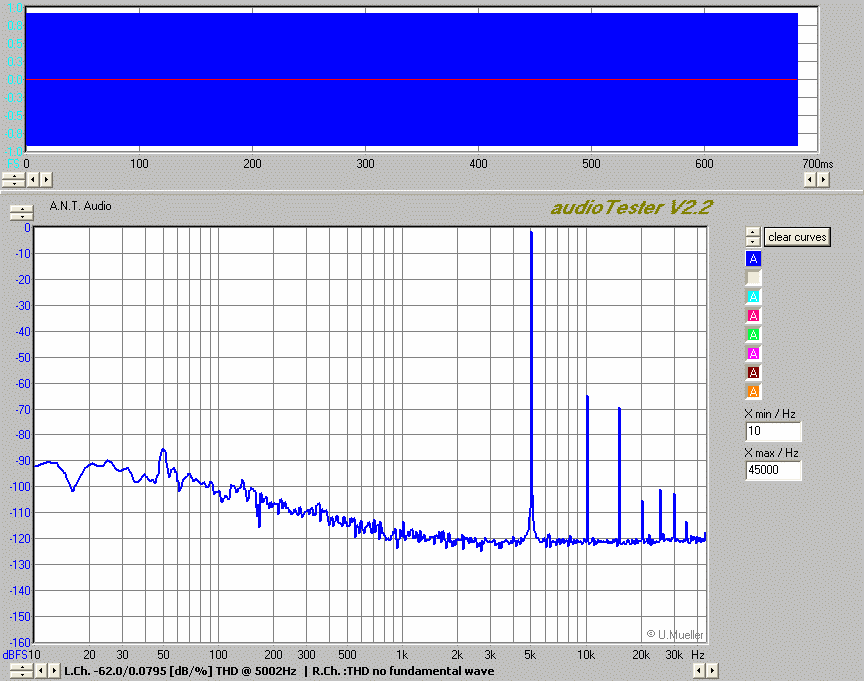Click the left arrow under 700ms label
The image size is (864, 681).
tap(810, 179)
